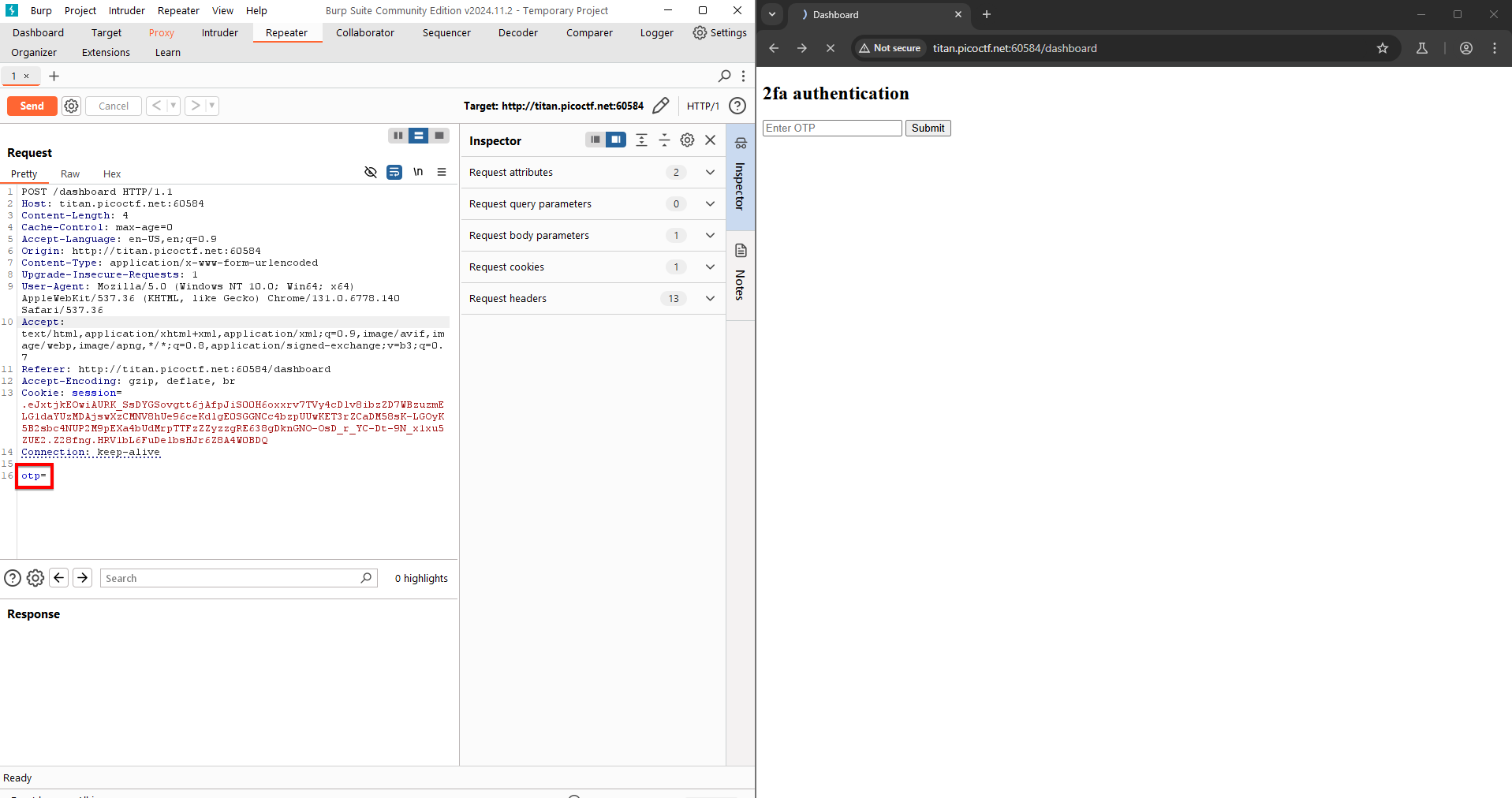Switch to the Intruder tab
This screenshot has height=798, width=1512.
click(220, 32)
